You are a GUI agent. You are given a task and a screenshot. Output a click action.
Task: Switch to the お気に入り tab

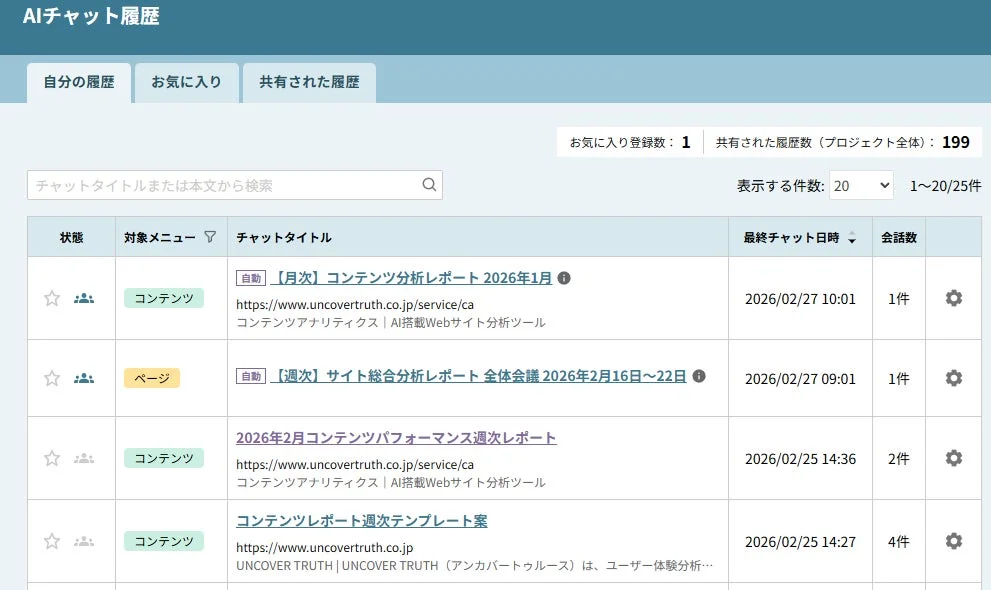point(187,83)
